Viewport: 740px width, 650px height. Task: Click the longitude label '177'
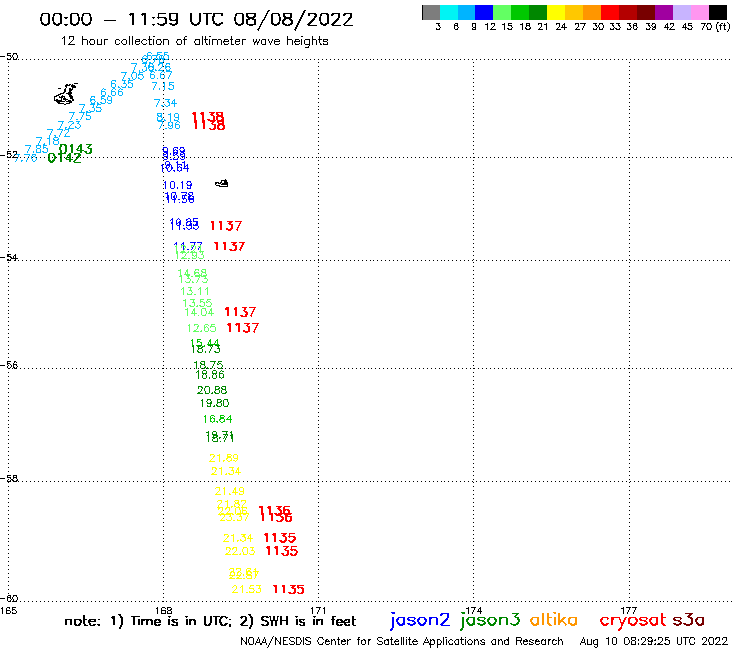coord(629,610)
